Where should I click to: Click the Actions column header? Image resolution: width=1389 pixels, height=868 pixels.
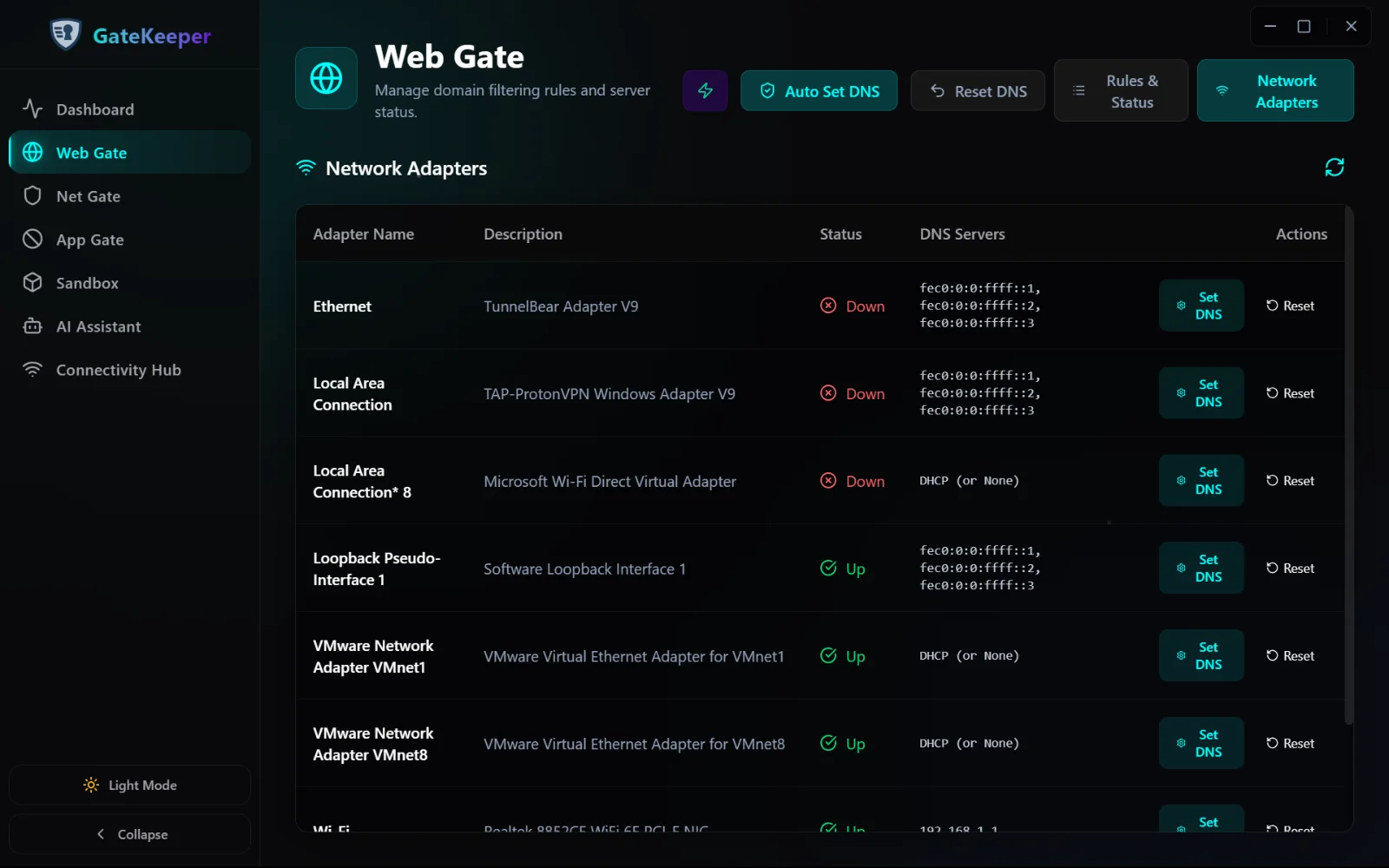1301,233
